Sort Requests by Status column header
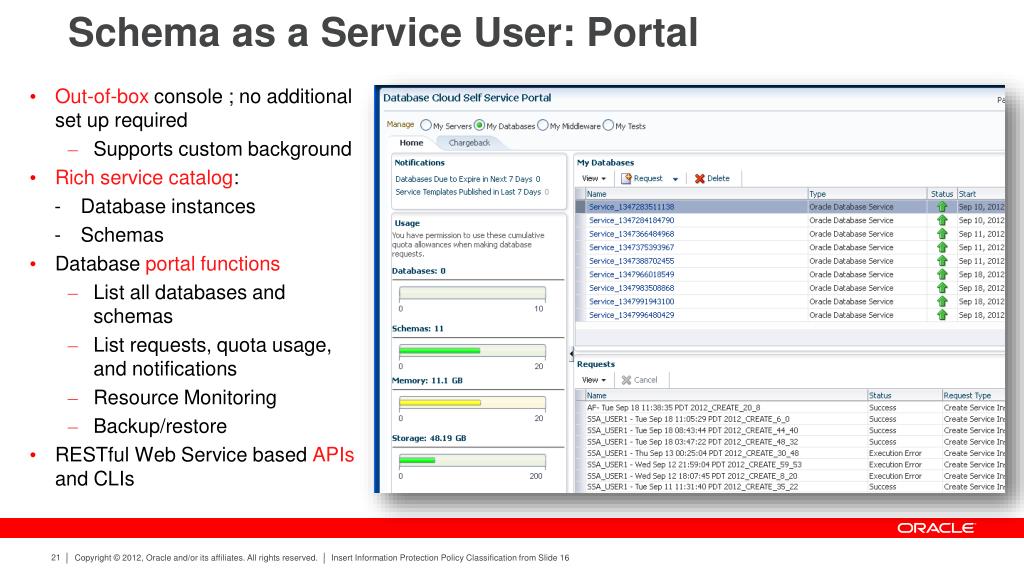The width and height of the screenshot is (1024, 576). [904, 395]
